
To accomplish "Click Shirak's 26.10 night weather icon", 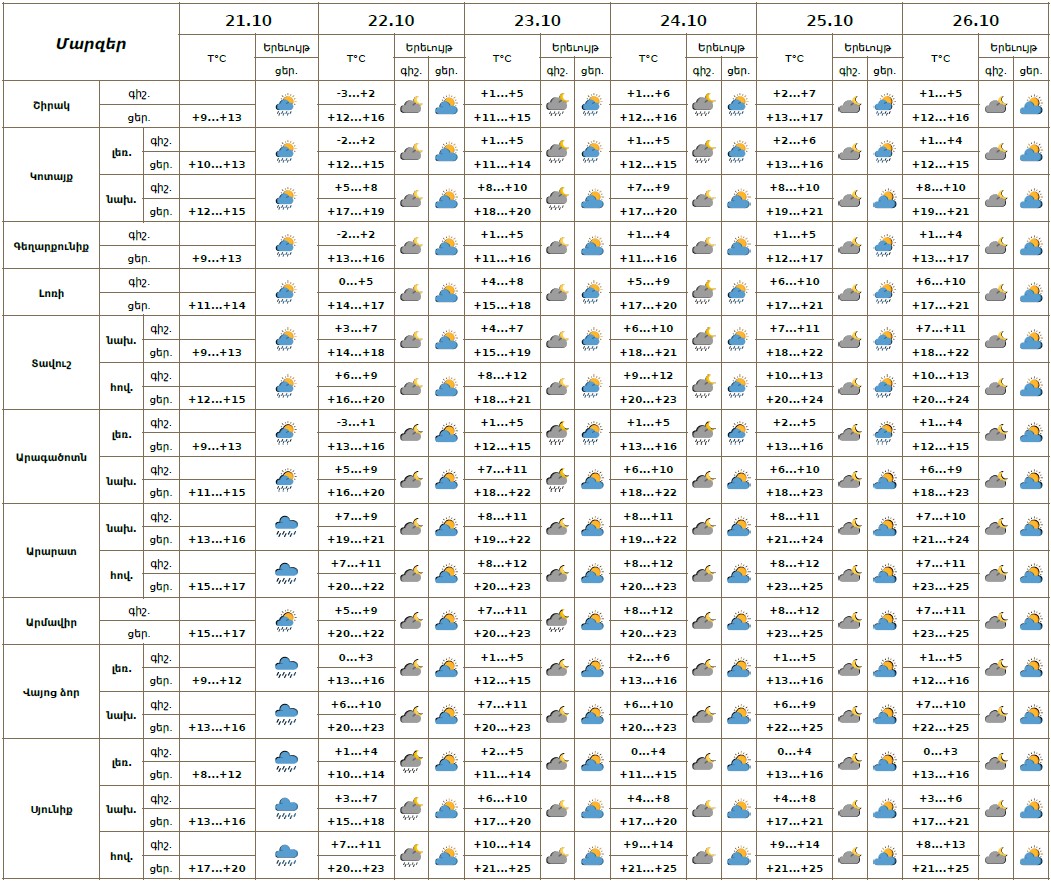I will point(995,104).
